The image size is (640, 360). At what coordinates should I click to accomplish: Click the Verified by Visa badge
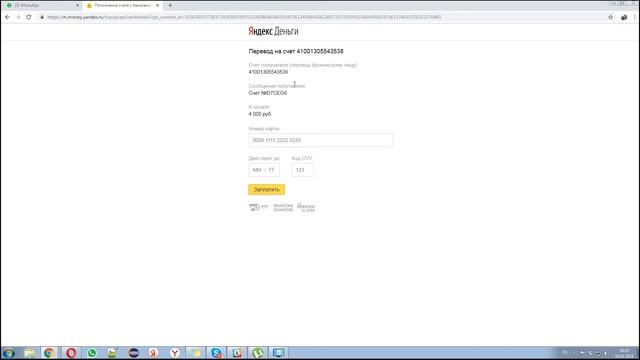(x=306, y=207)
